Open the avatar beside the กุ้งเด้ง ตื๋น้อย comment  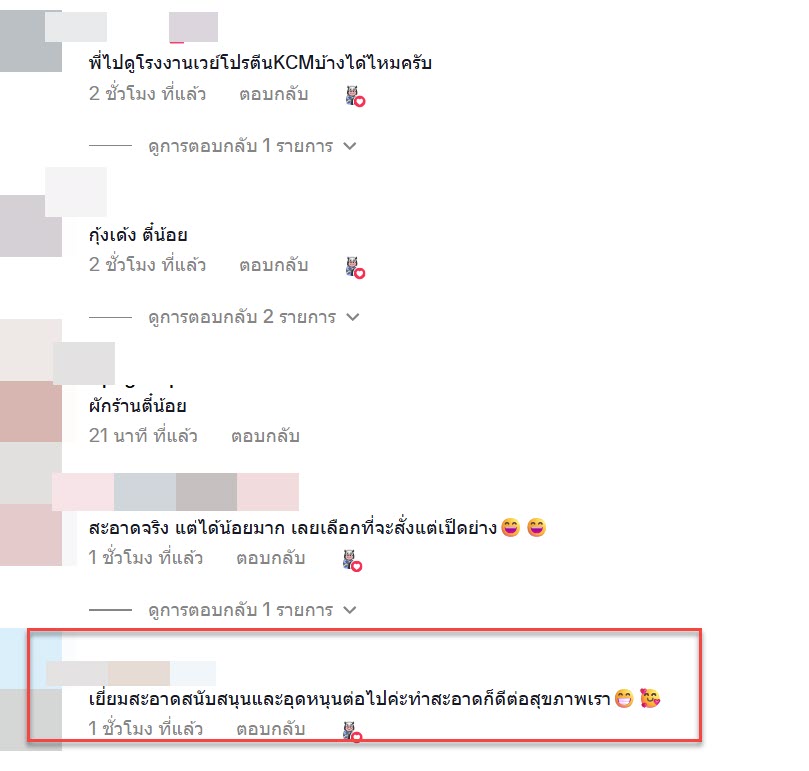pyautogui.click(x=31, y=226)
